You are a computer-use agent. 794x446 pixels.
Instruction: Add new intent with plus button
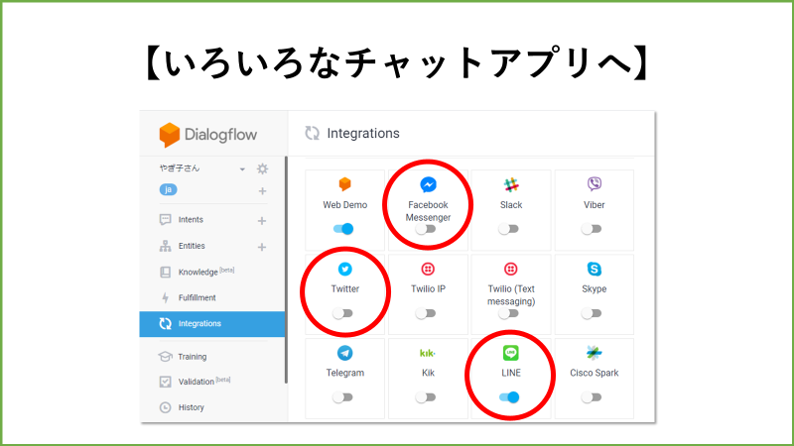[x=262, y=221]
